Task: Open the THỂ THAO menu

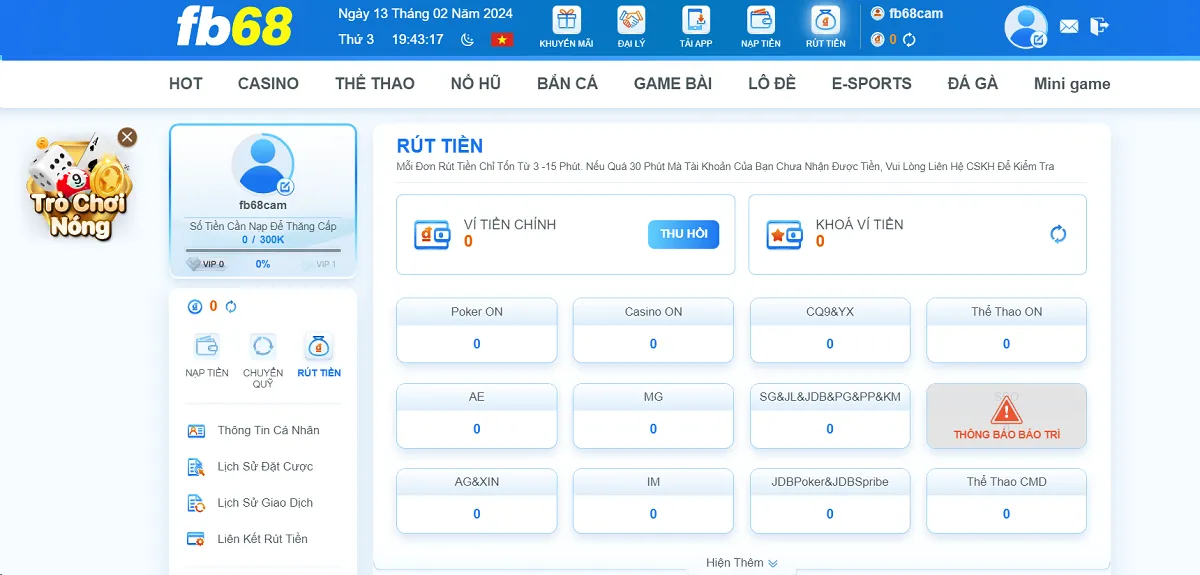Action: tap(375, 84)
